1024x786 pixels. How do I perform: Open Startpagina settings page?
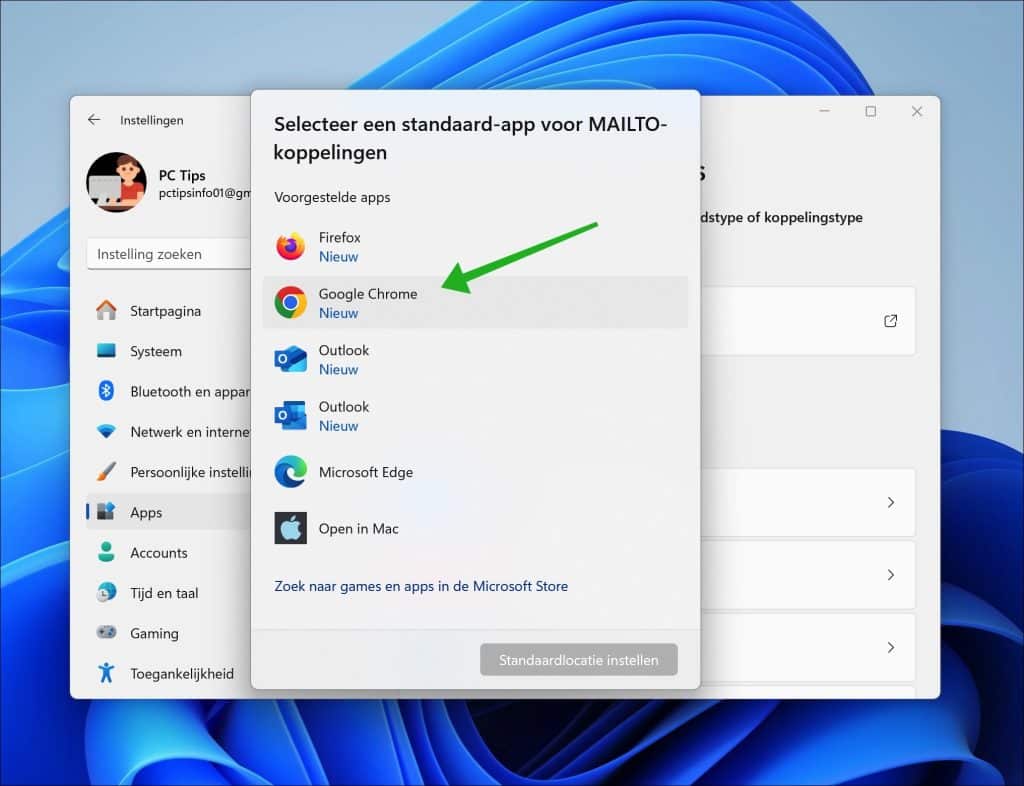165,311
